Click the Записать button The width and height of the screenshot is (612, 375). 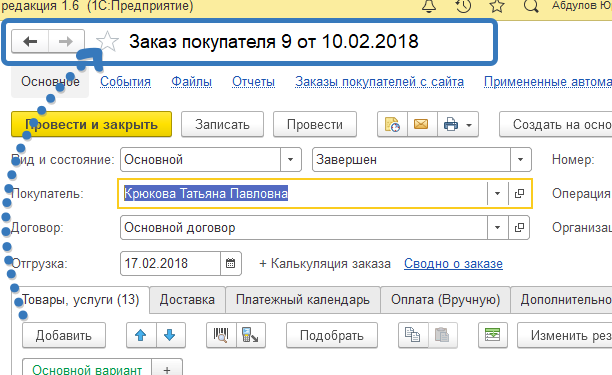click(x=222, y=124)
